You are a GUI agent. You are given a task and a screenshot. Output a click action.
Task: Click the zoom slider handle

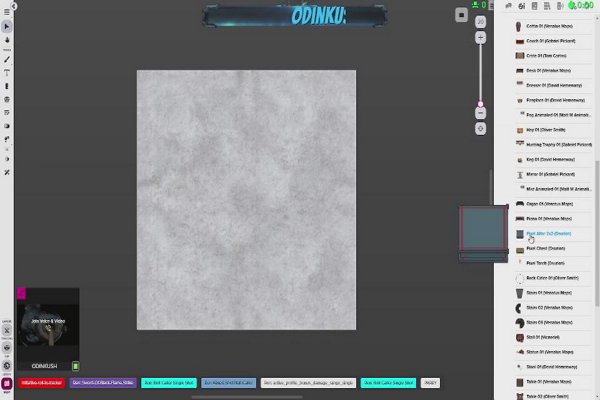pyautogui.click(x=481, y=104)
